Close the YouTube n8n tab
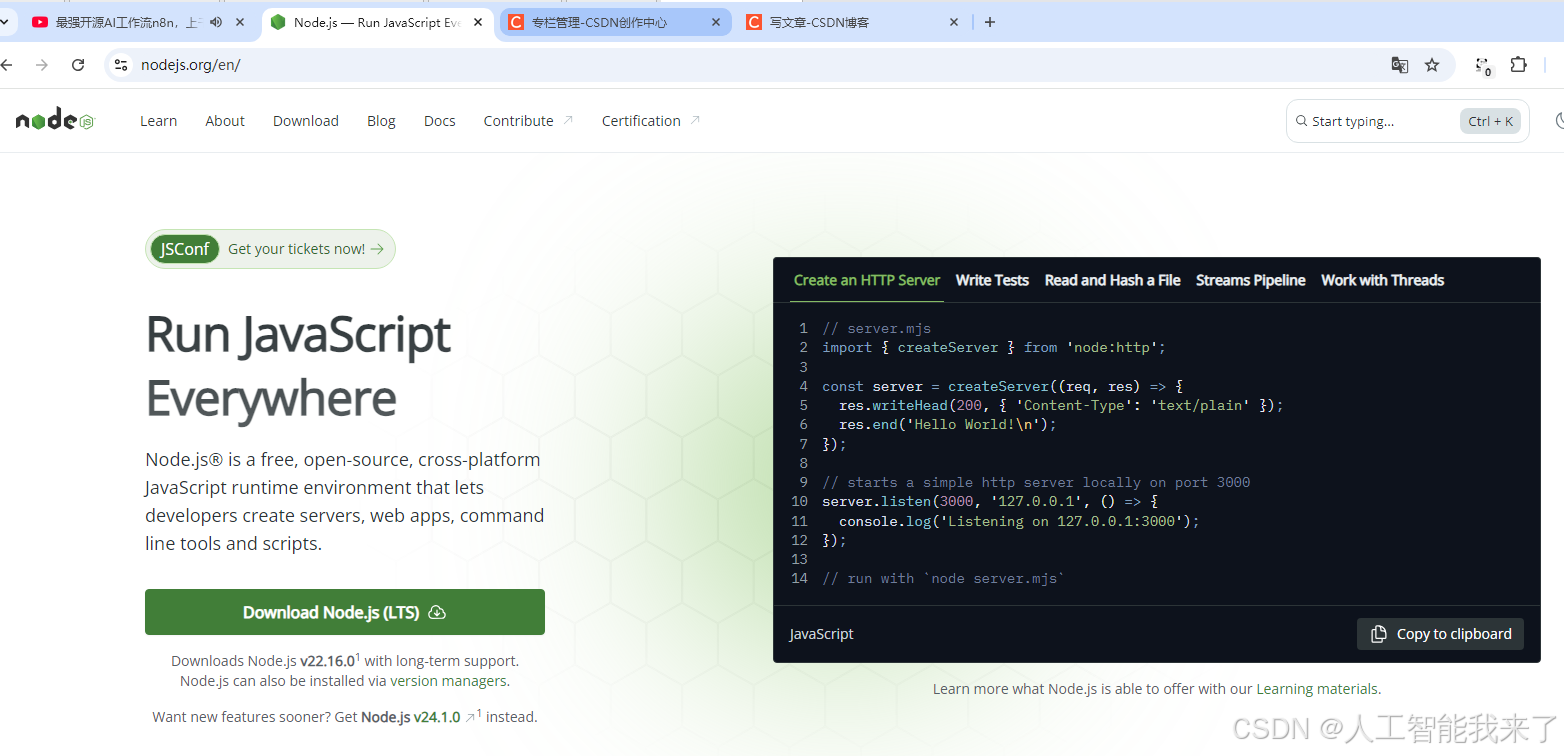The width and height of the screenshot is (1564, 756). (x=240, y=22)
